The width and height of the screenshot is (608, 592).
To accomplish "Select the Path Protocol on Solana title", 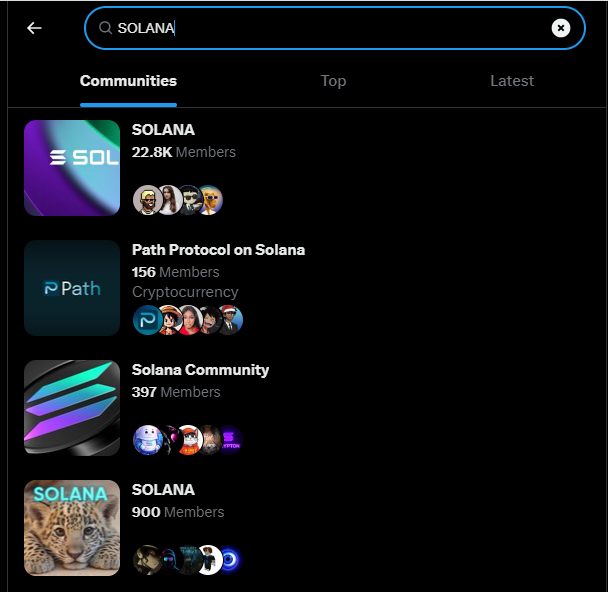I will pyautogui.click(x=218, y=250).
